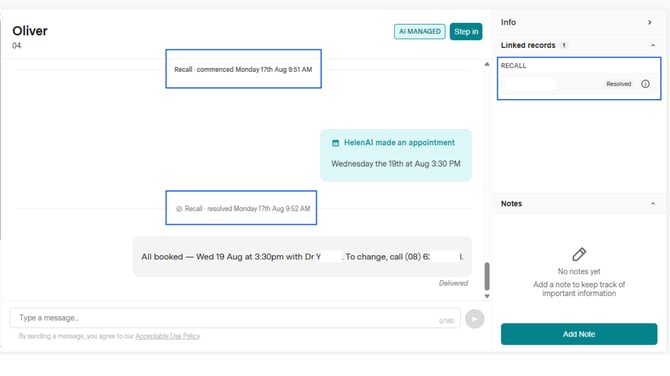
Task: Click the pencil icon in Notes
Action: point(579,254)
